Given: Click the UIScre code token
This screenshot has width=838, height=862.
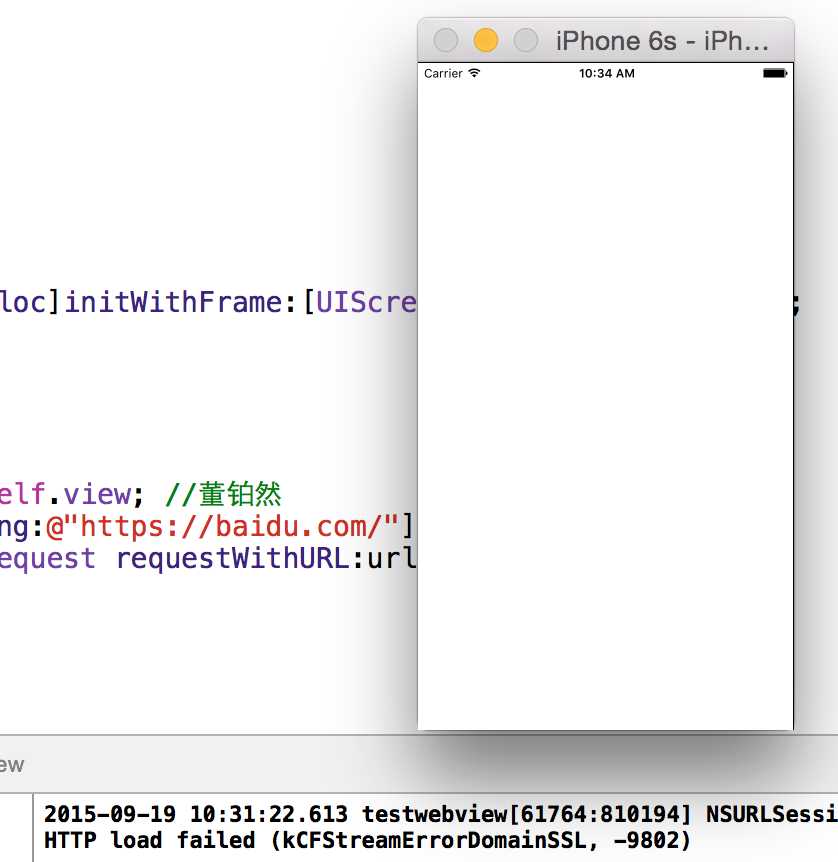Looking at the screenshot, I should point(366,302).
